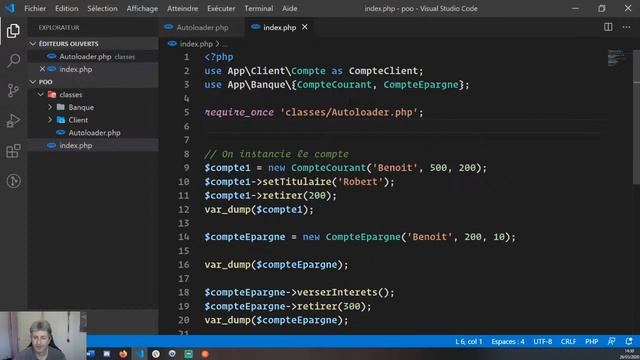640x360 pixels.
Task: Open the Atteindre menu
Action: (x=182, y=8)
